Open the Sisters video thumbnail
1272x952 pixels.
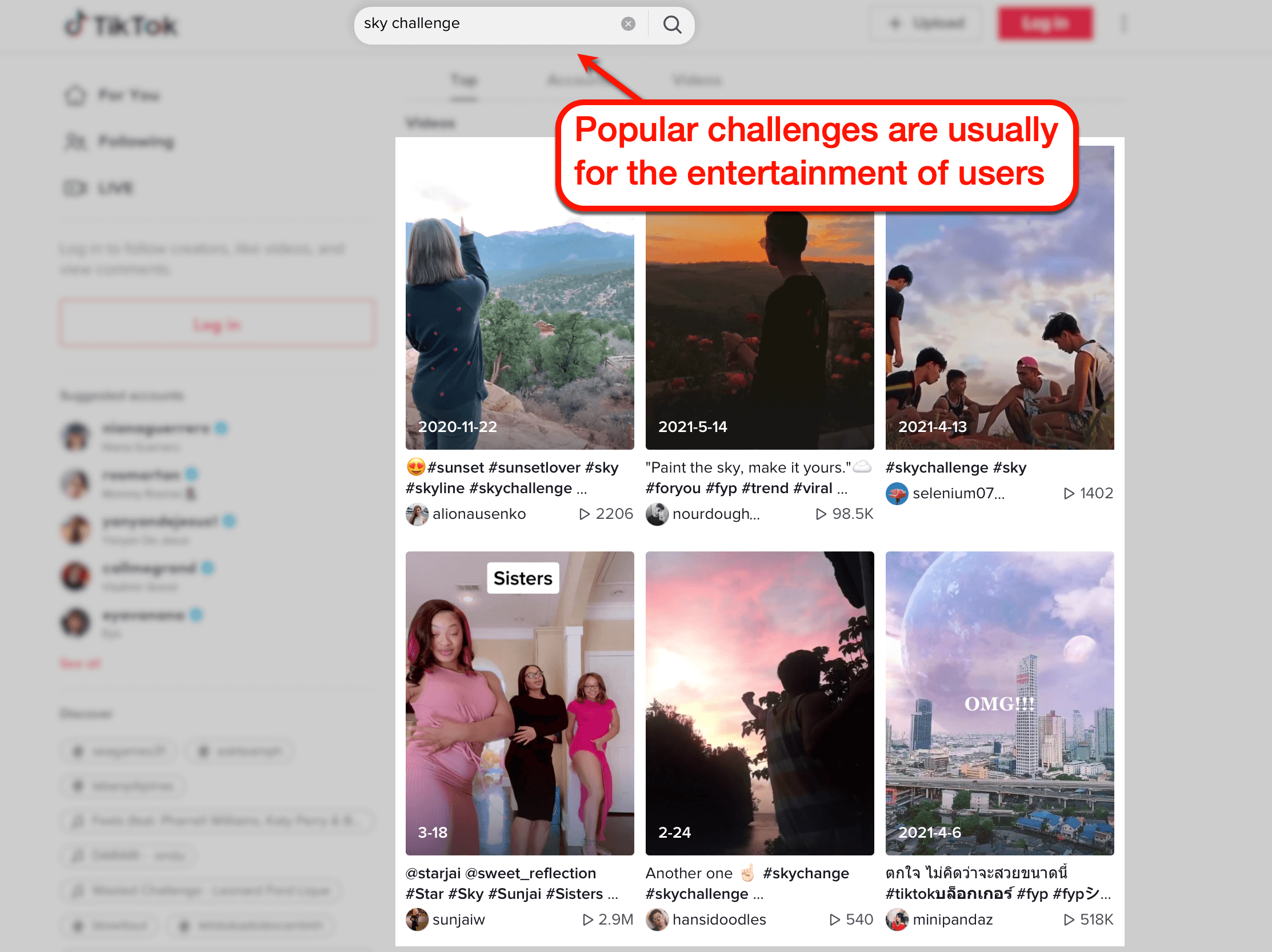pos(519,702)
